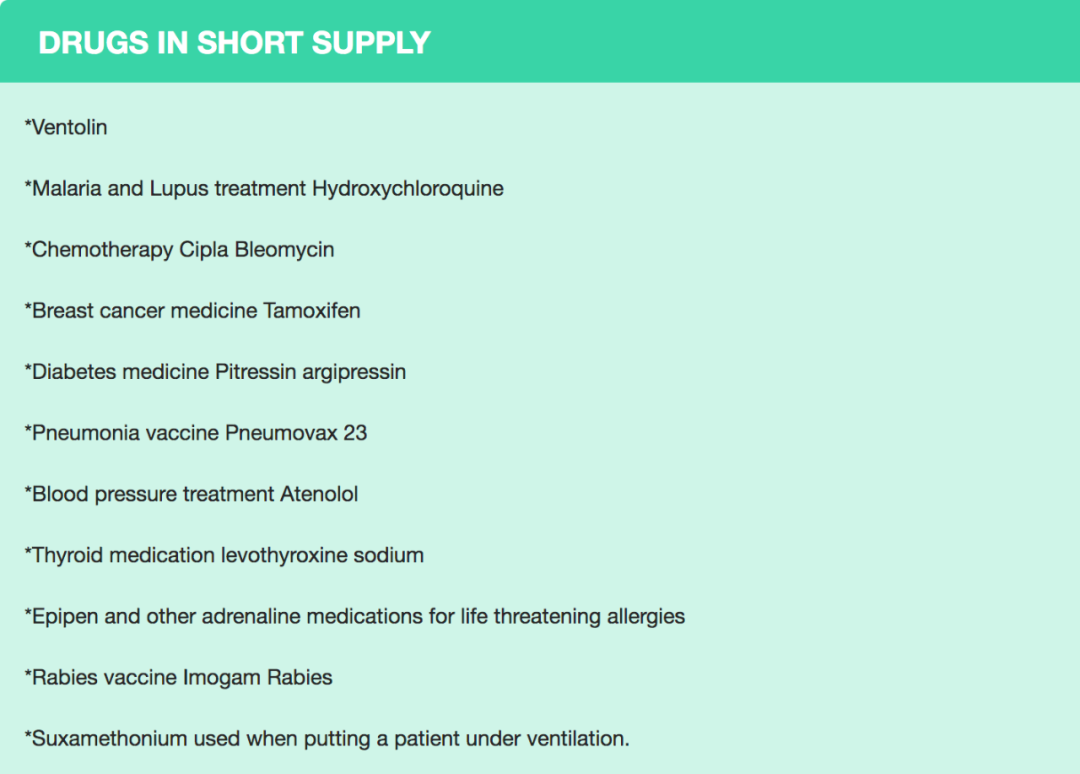The image size is (1080, 774).
Task: Click the 'DRUGS IN SHORT SUPPLY' heading
Action: (x=234, y=43)
